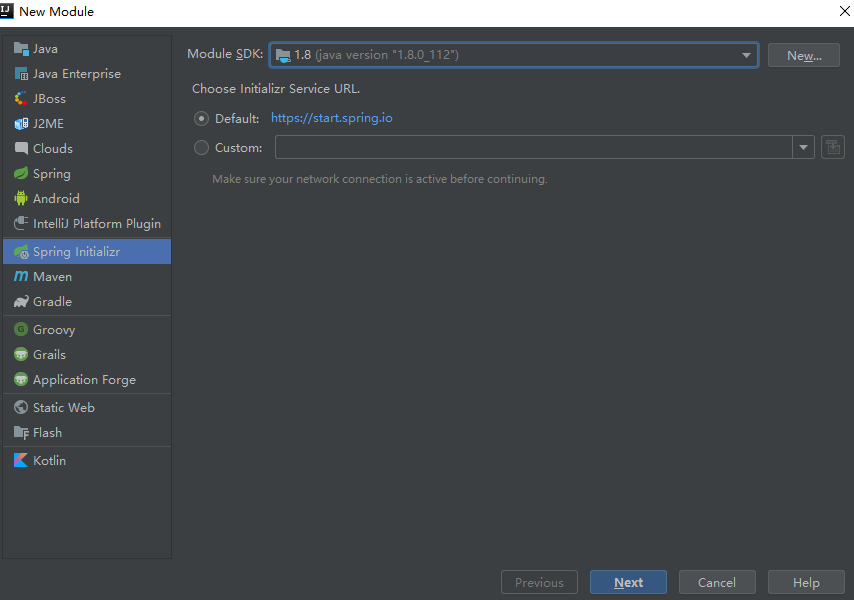Expand the Custom URL history dropdown
The width and height of the screenshot is (854, 600).
coord(803,147)
